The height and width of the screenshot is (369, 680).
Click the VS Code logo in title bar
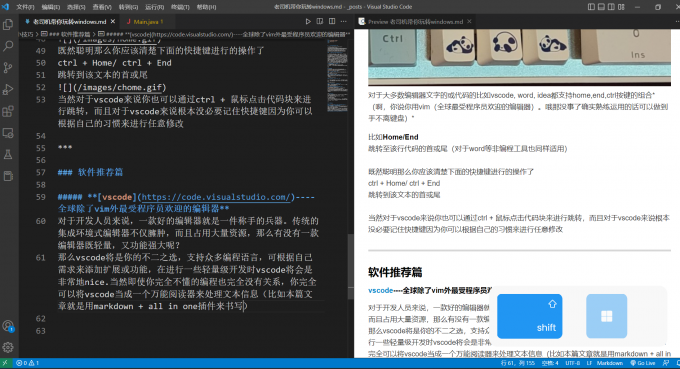coord(5,7)
